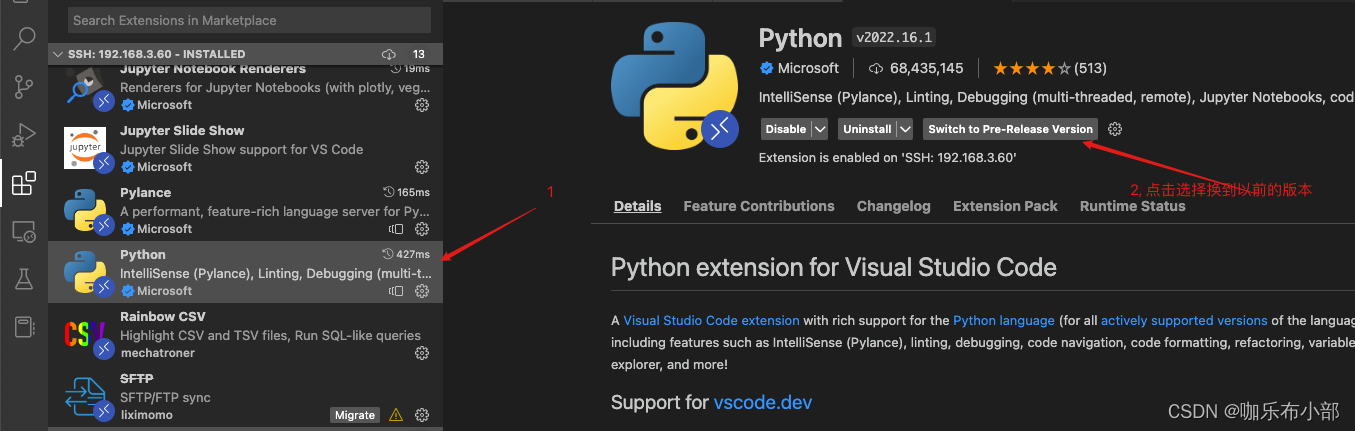The width and height of the screenshot is (1355, 431).
Task: Click the Rainbow CSV extension logo
Action: click(x=85, y=334)
